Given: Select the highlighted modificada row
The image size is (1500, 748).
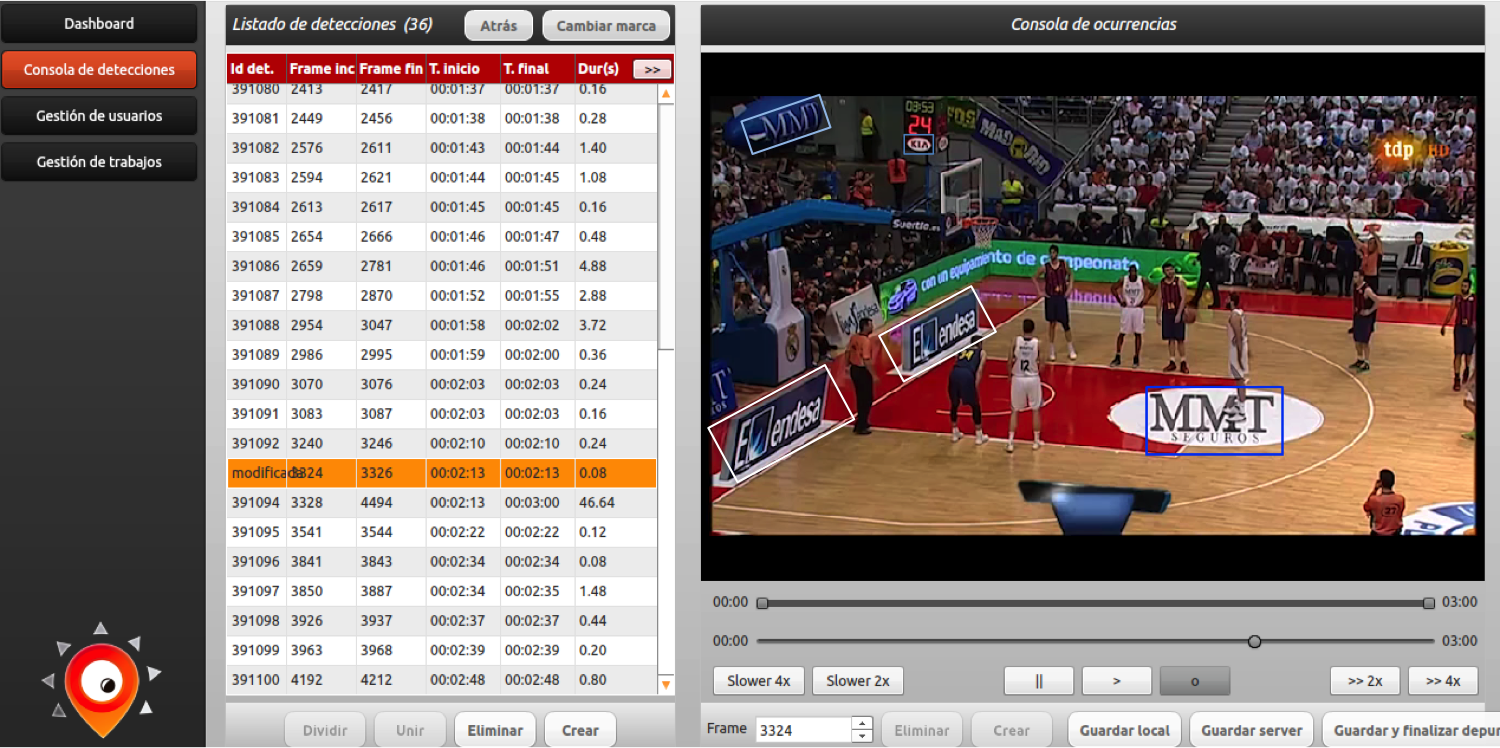Looking at the screenshot, I should point(442,473).
